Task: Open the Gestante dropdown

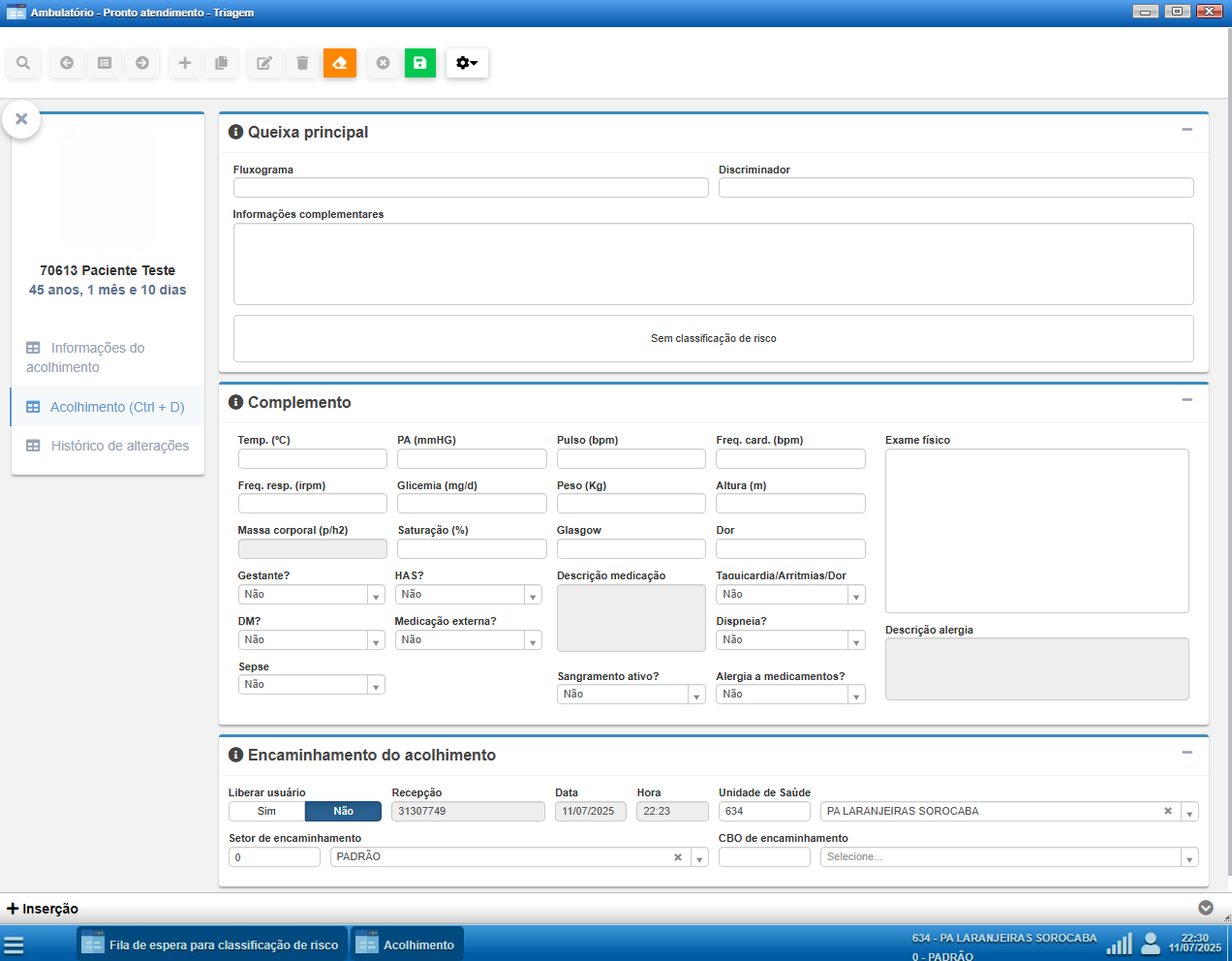Action: coord(311,595)
